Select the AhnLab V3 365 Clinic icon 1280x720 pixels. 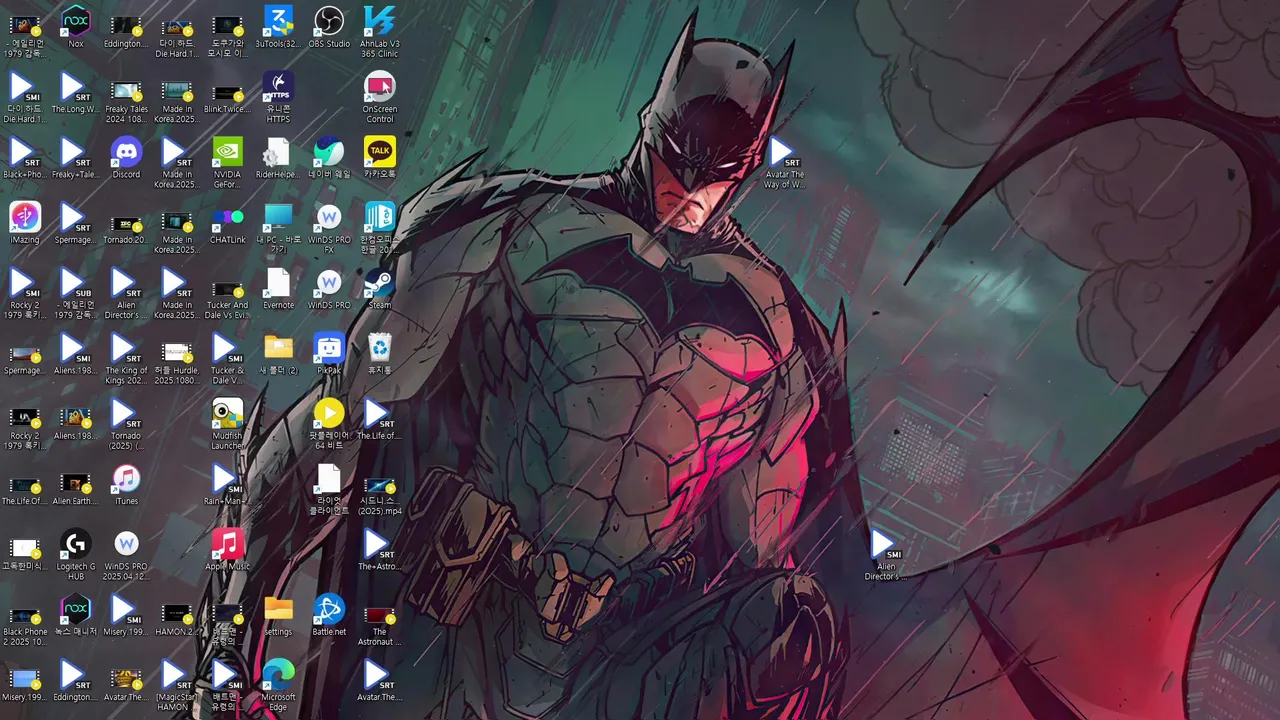(380, 31)
